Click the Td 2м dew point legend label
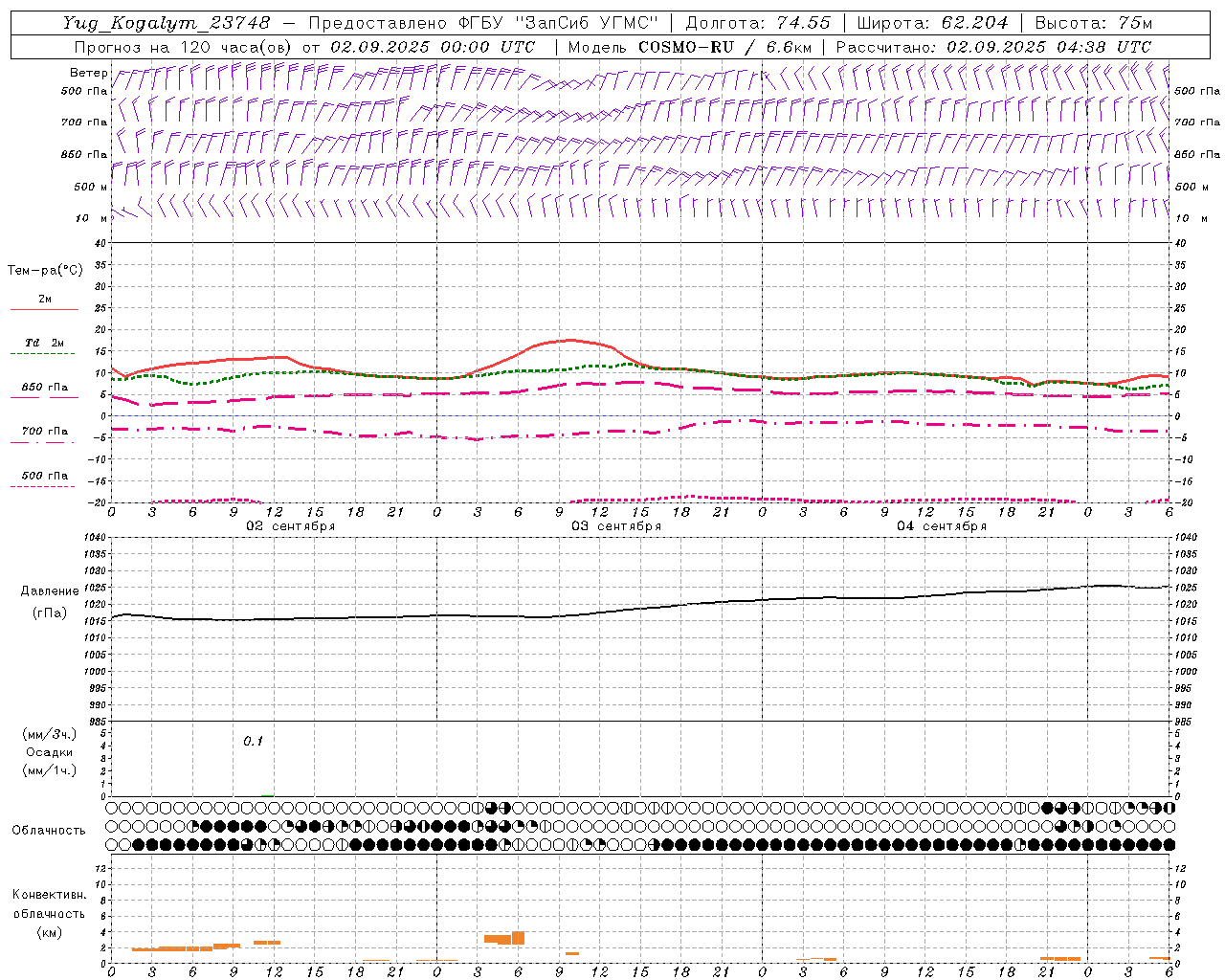This screenshot has width=1225, height=980. (45, 343)
